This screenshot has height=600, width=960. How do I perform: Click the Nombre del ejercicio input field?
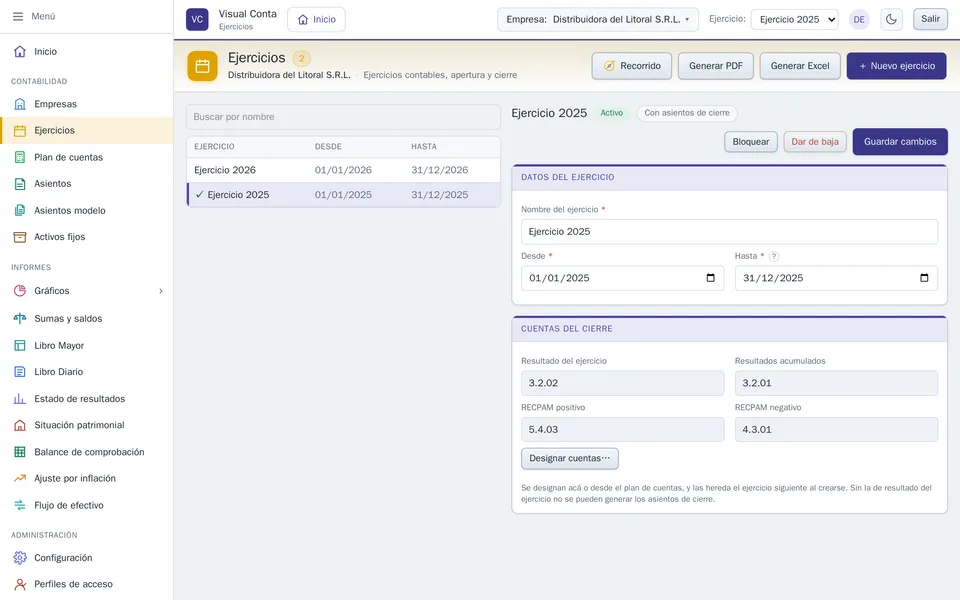click(729, 231)
